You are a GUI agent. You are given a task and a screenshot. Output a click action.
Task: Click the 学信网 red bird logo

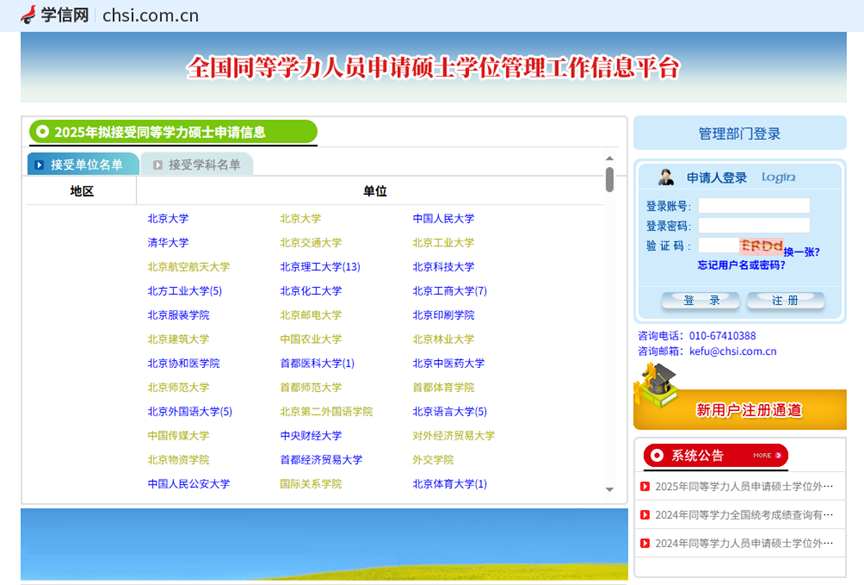(x=28, y=15)
